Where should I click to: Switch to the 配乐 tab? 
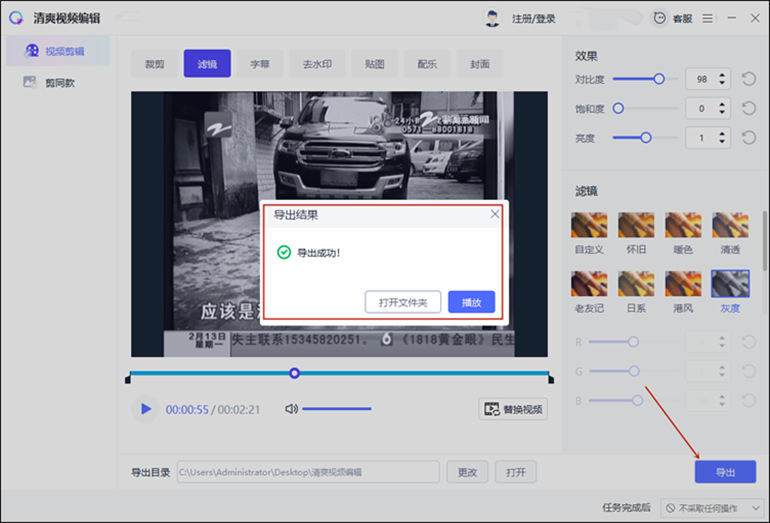click(427, 64)
